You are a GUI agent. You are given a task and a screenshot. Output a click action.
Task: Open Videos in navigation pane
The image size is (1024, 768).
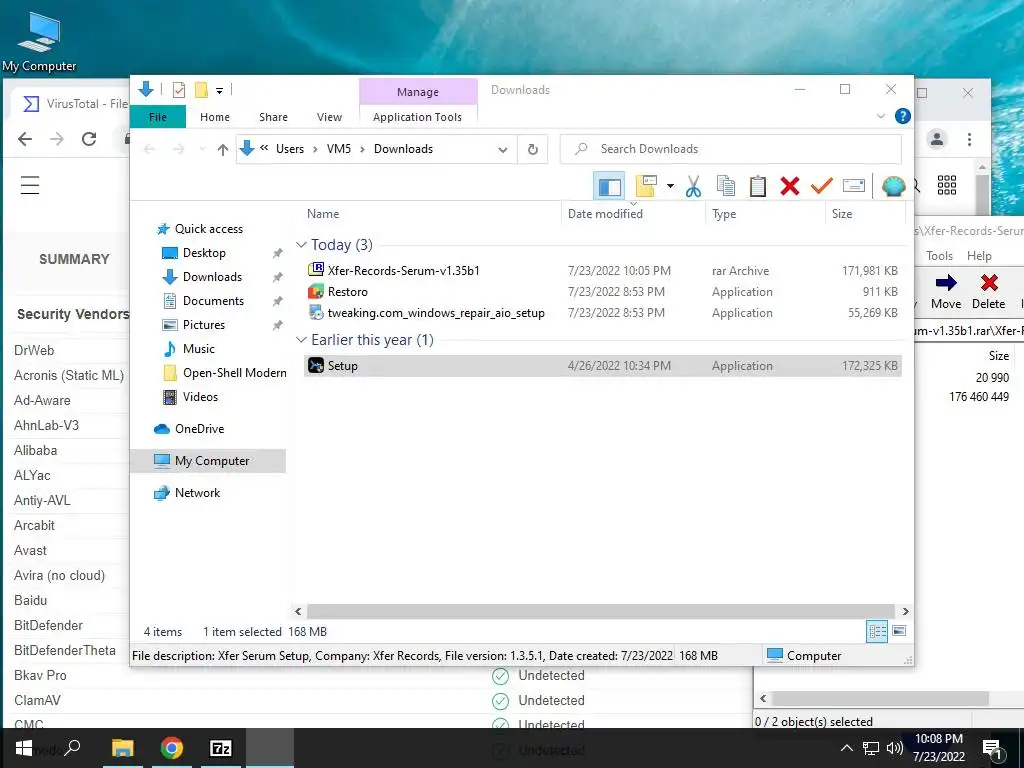[x=200, y=397]
